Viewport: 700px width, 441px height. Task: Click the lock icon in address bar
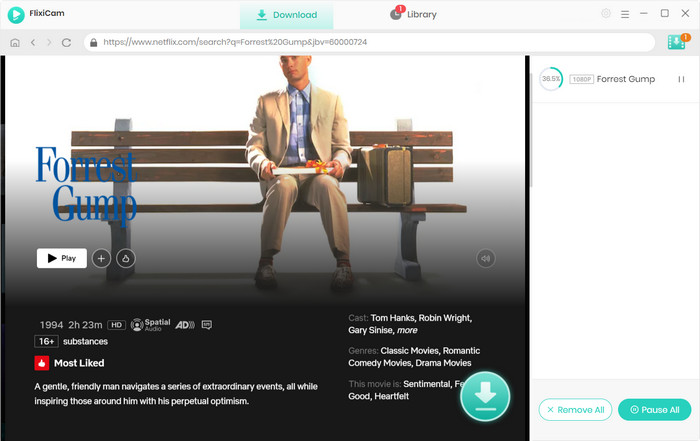[x=93, y=42]
